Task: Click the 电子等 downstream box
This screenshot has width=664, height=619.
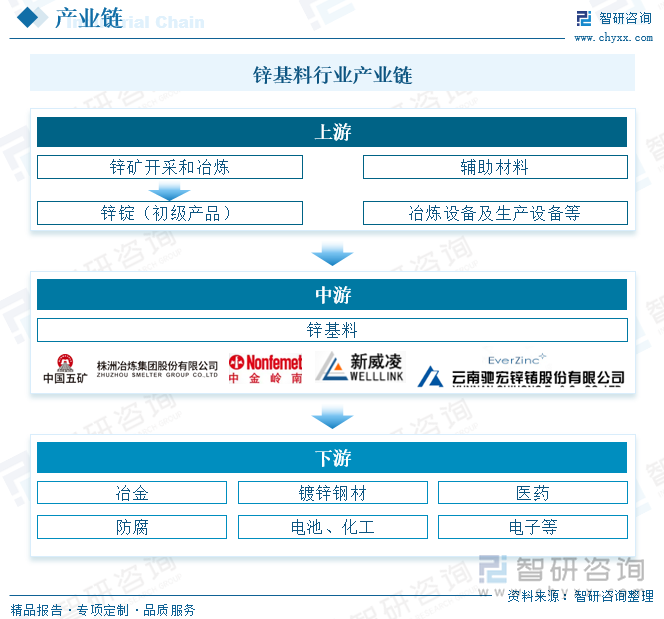Action: tap(533, 527)
